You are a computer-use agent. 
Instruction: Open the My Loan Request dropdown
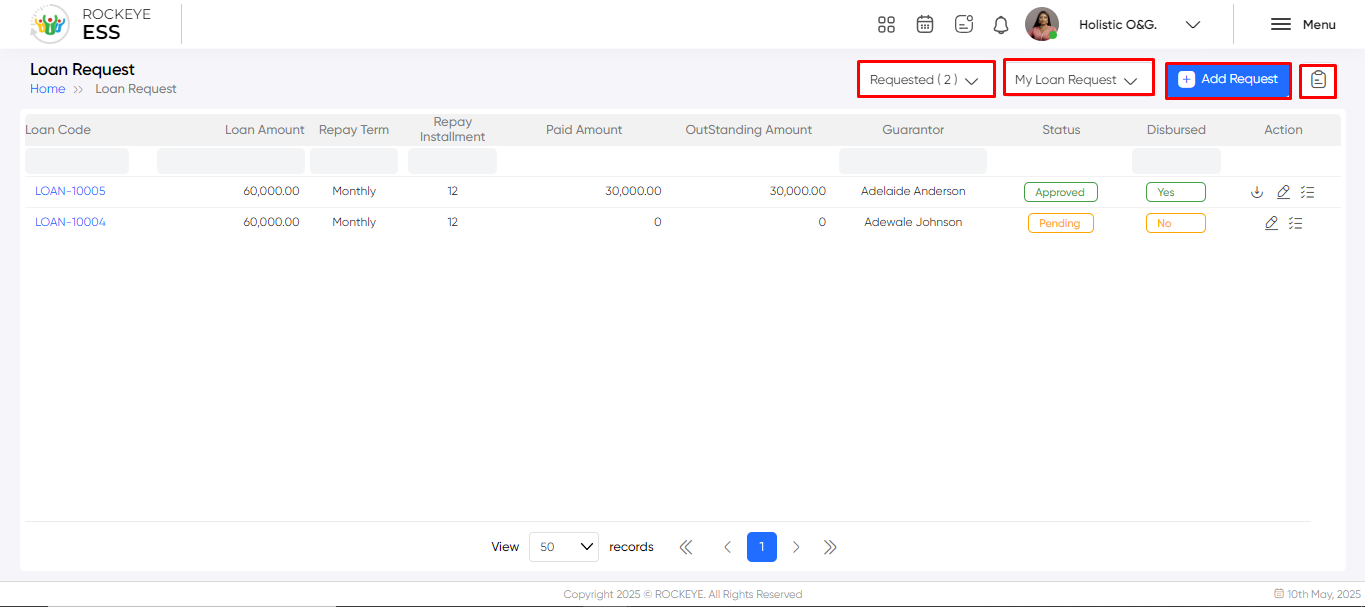pos(1079,79)
